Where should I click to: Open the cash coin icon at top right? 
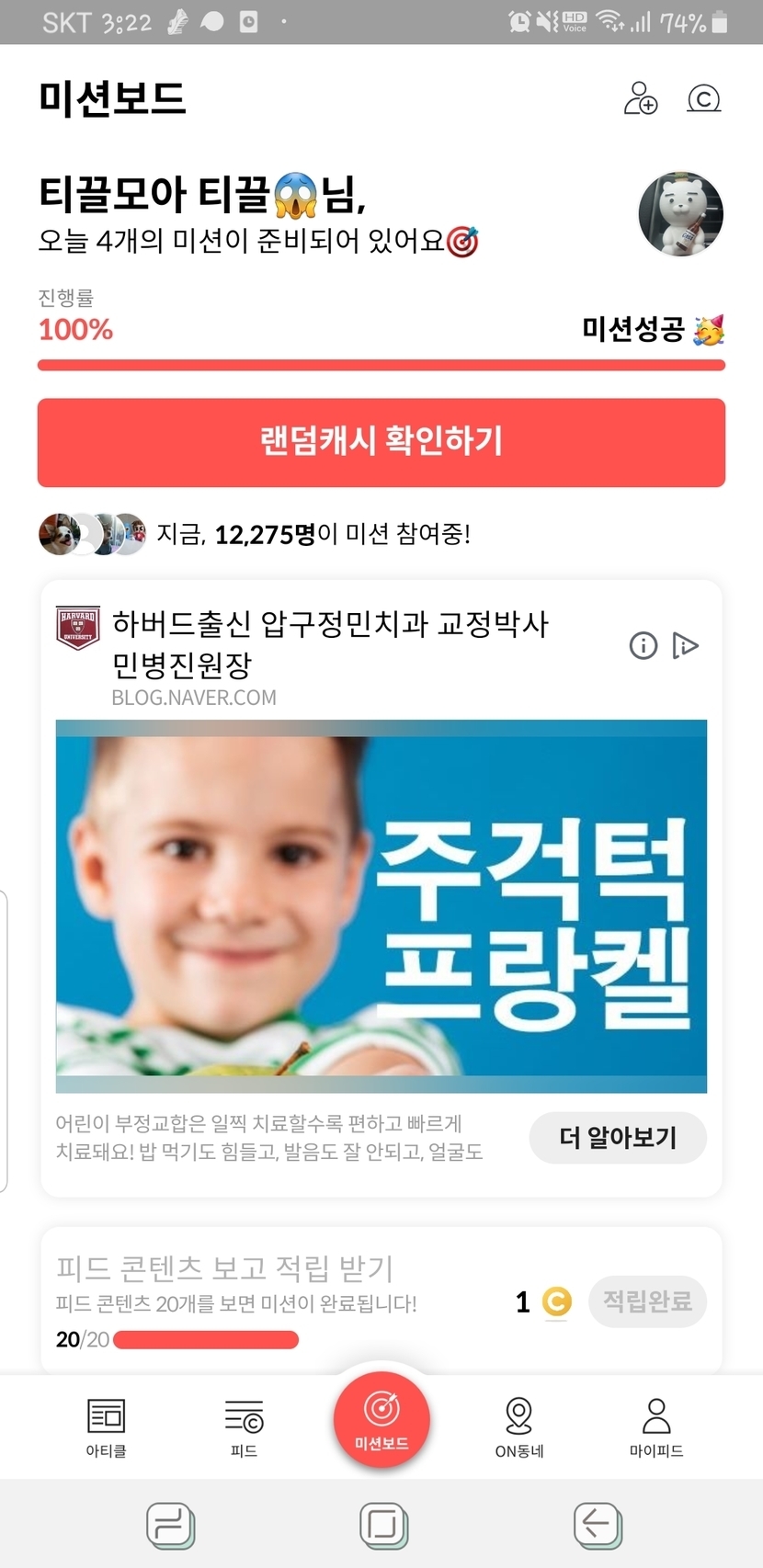pos(704,98)
